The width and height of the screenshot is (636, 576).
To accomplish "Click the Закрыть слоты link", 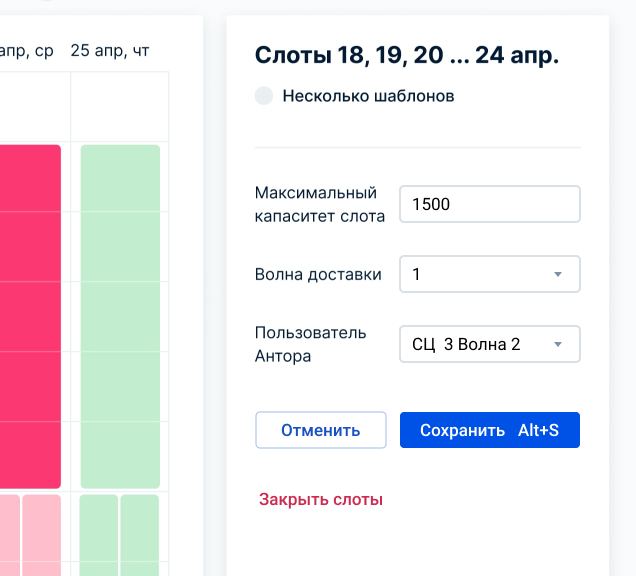I will tap(320, 499).
